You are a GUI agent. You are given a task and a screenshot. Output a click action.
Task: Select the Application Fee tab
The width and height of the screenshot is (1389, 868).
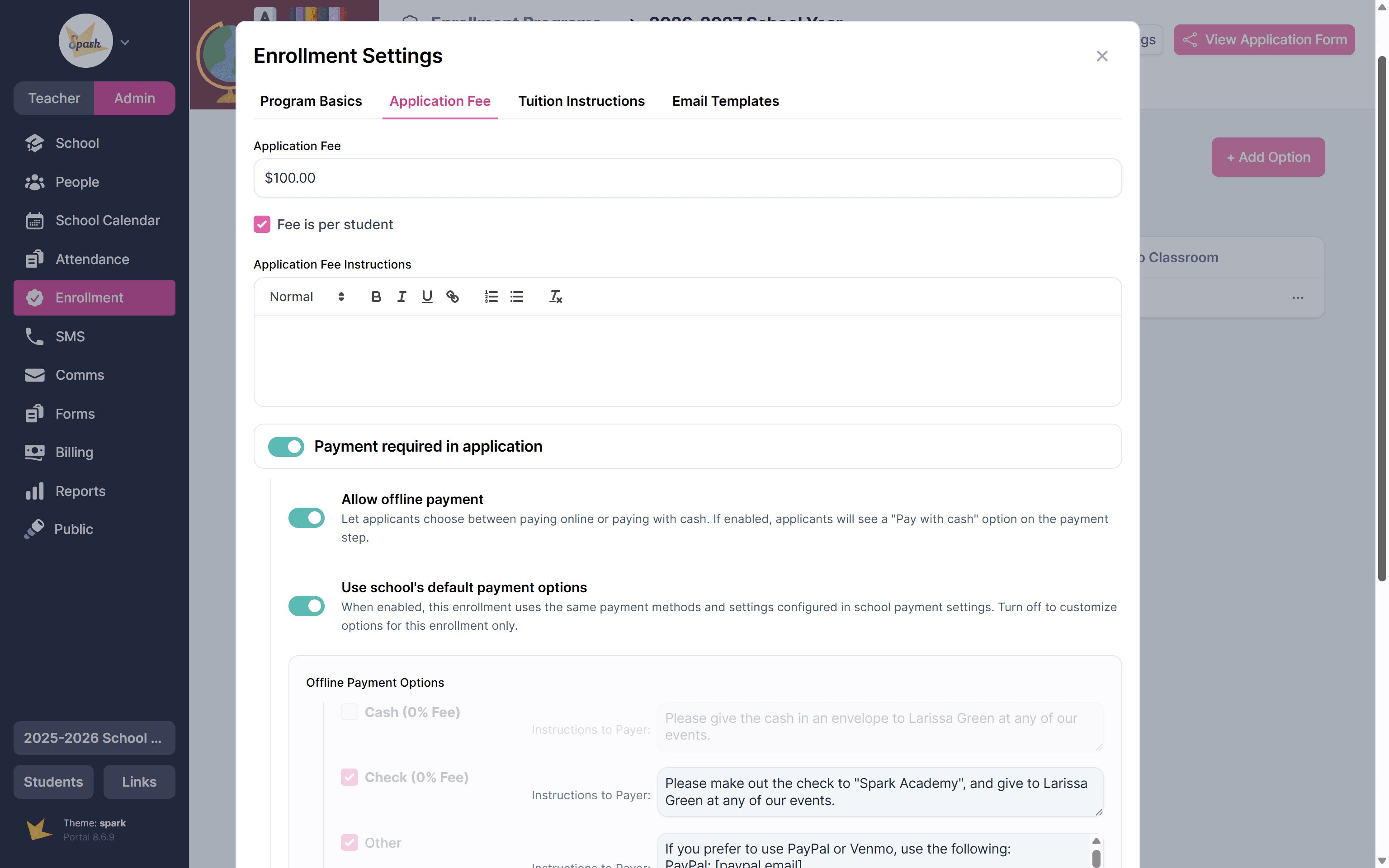(x=440, y=101)
